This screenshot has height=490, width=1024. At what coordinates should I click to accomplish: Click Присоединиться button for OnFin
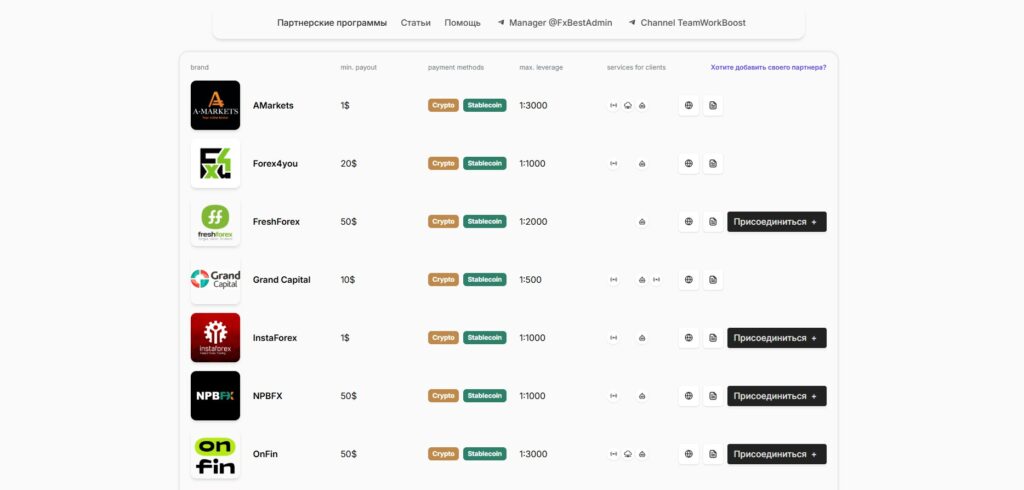tap(776, 454)
